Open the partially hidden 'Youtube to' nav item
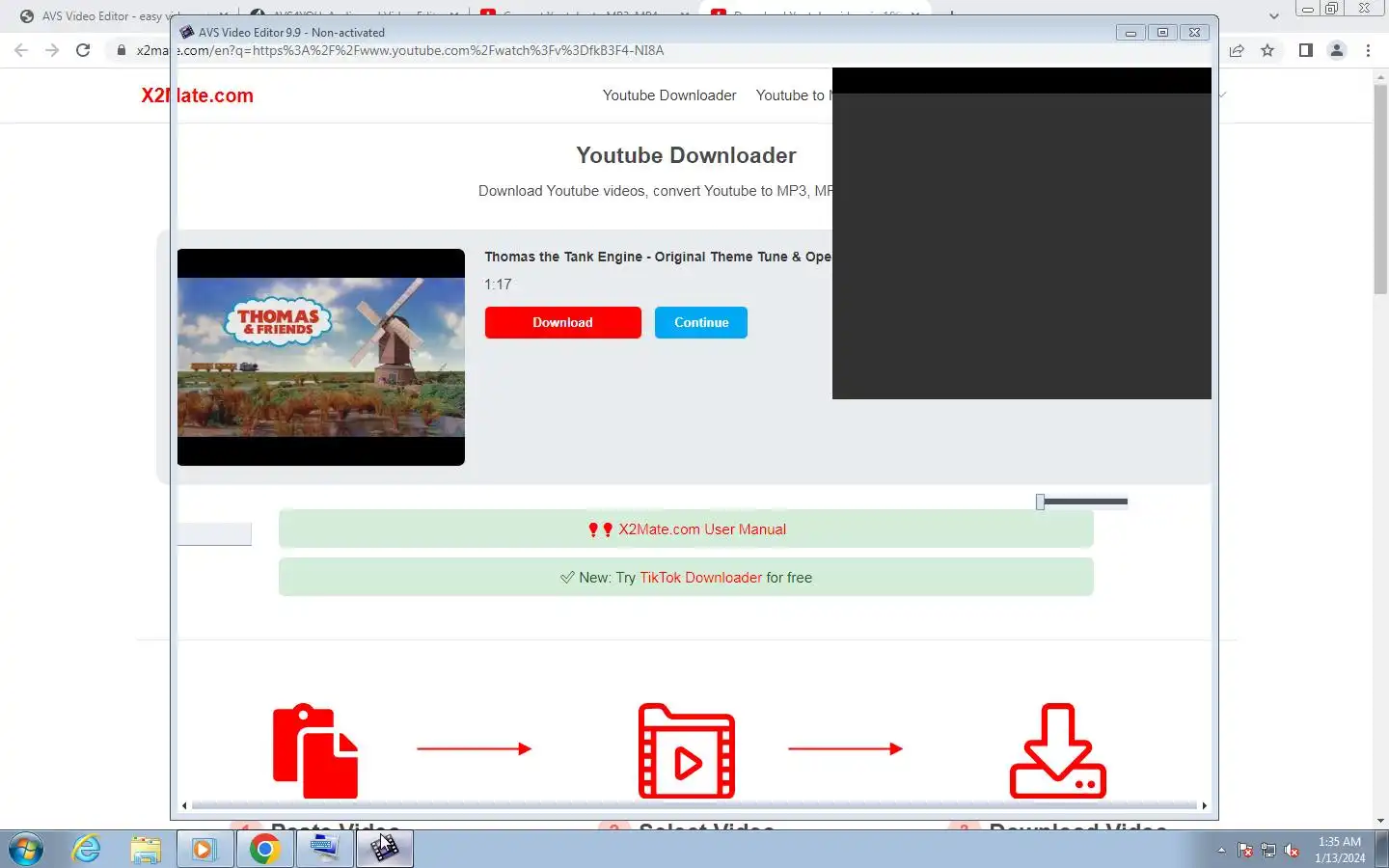The image size is (1389, 868). pyautogui.click(x=793, y=95)
